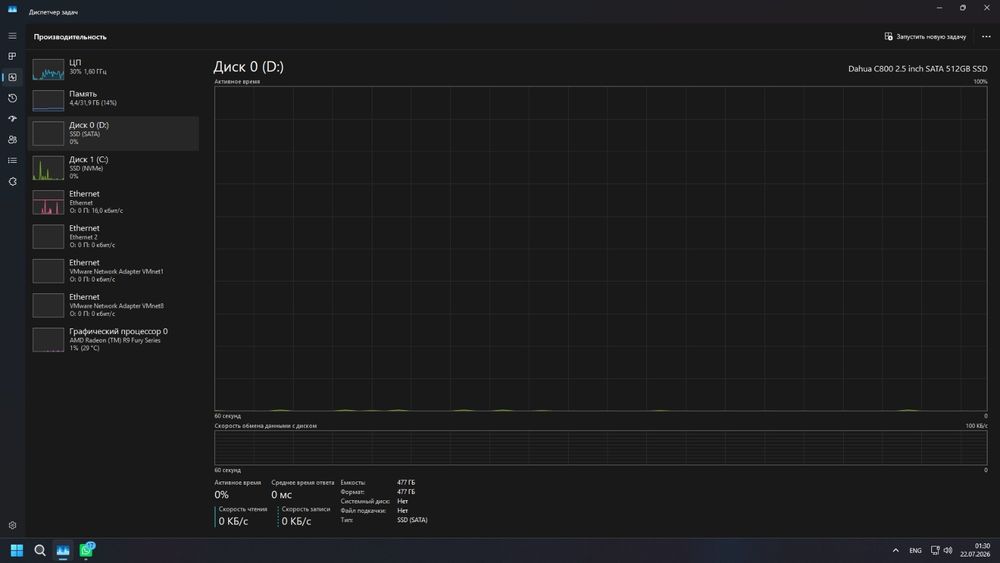Expand the hidden system tray icons chevron
Image resolution: width=1000 pixels, height=563 pixels.
pyautogui.click(x=895, y=550)
